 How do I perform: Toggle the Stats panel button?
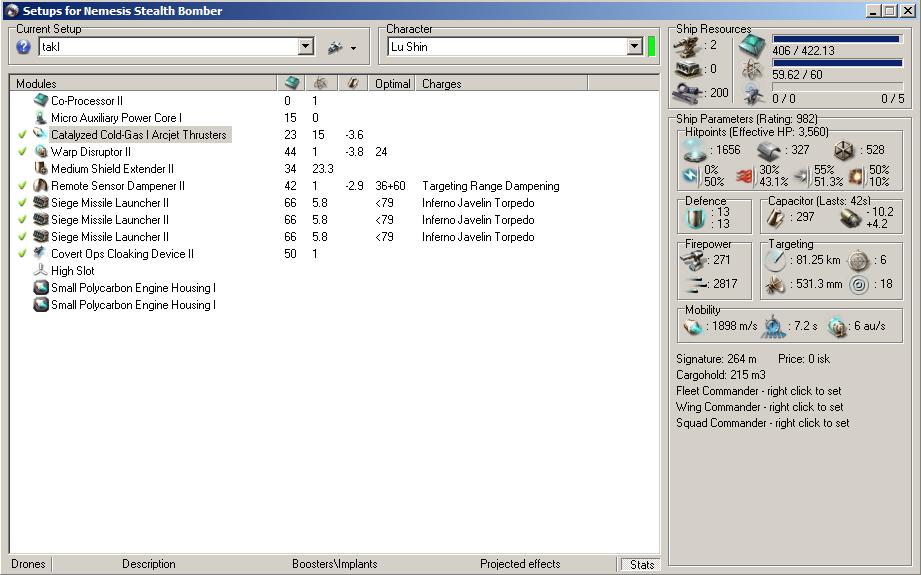pos(641,564)
